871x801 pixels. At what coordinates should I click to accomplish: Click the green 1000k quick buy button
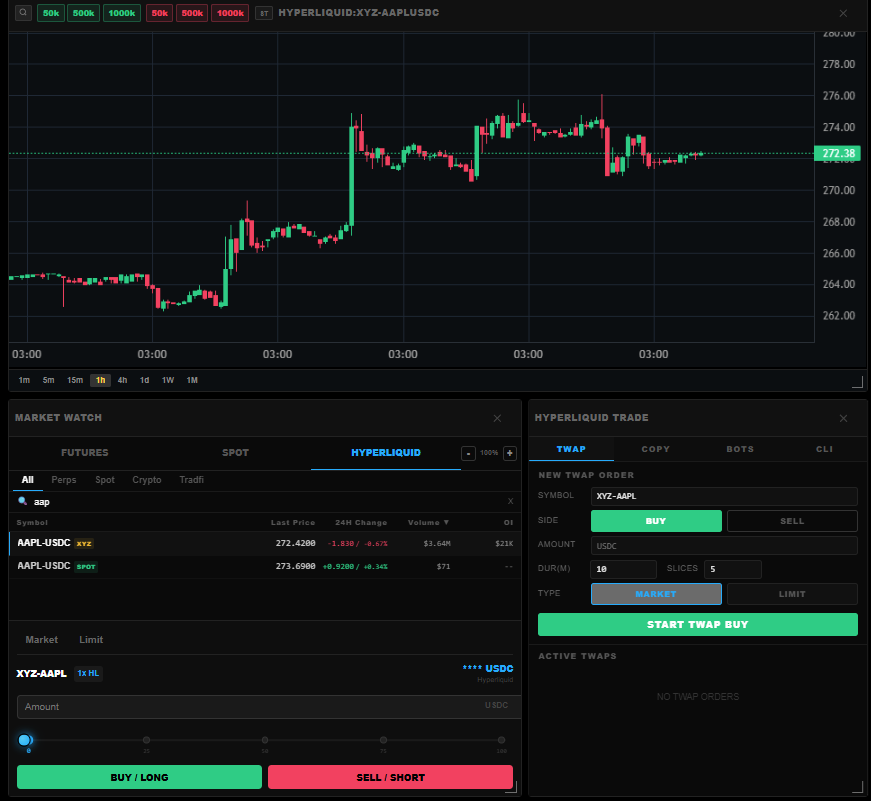coord(122,13)
